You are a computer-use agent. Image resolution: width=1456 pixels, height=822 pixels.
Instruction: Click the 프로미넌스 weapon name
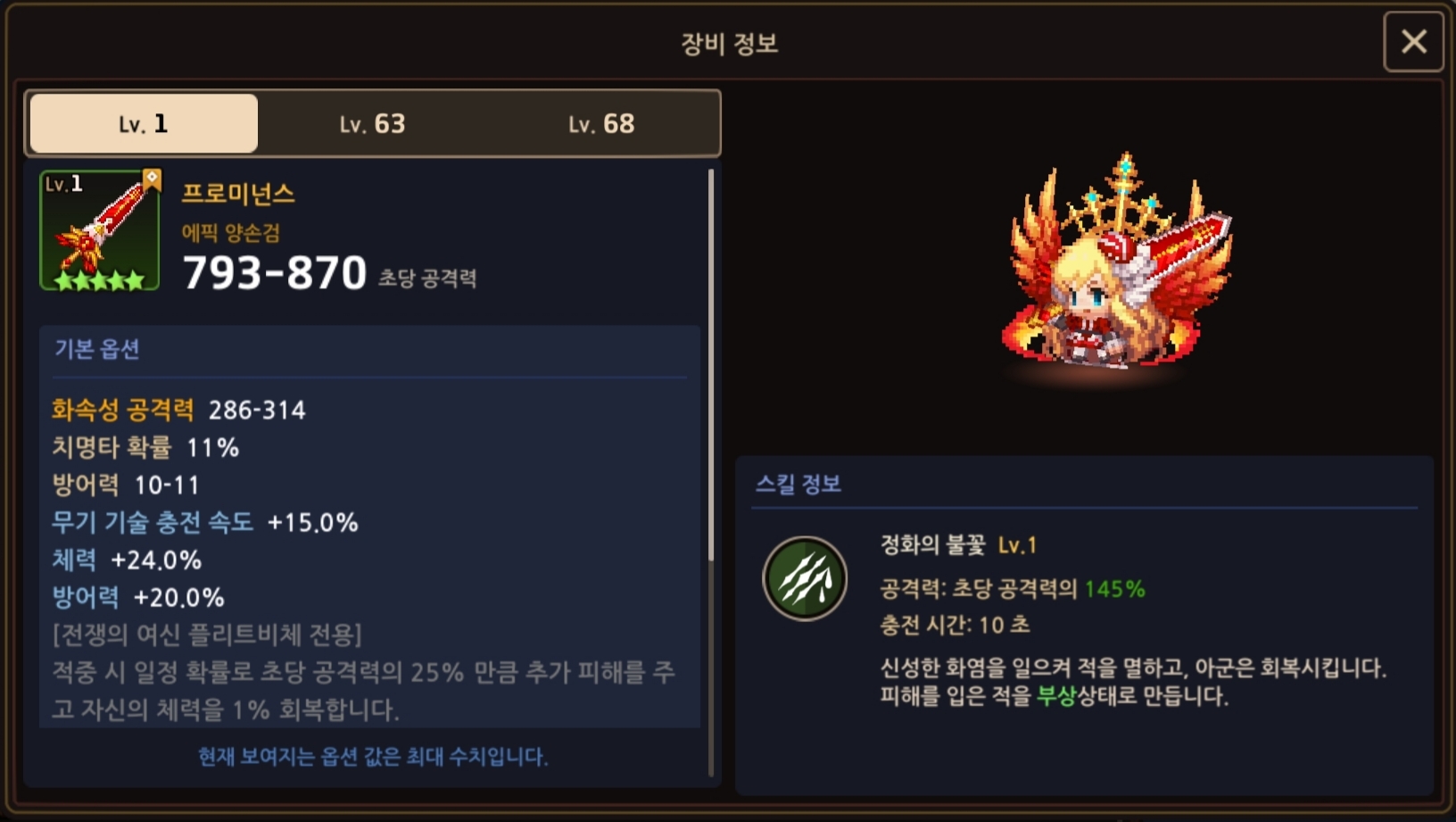[238, 194]
